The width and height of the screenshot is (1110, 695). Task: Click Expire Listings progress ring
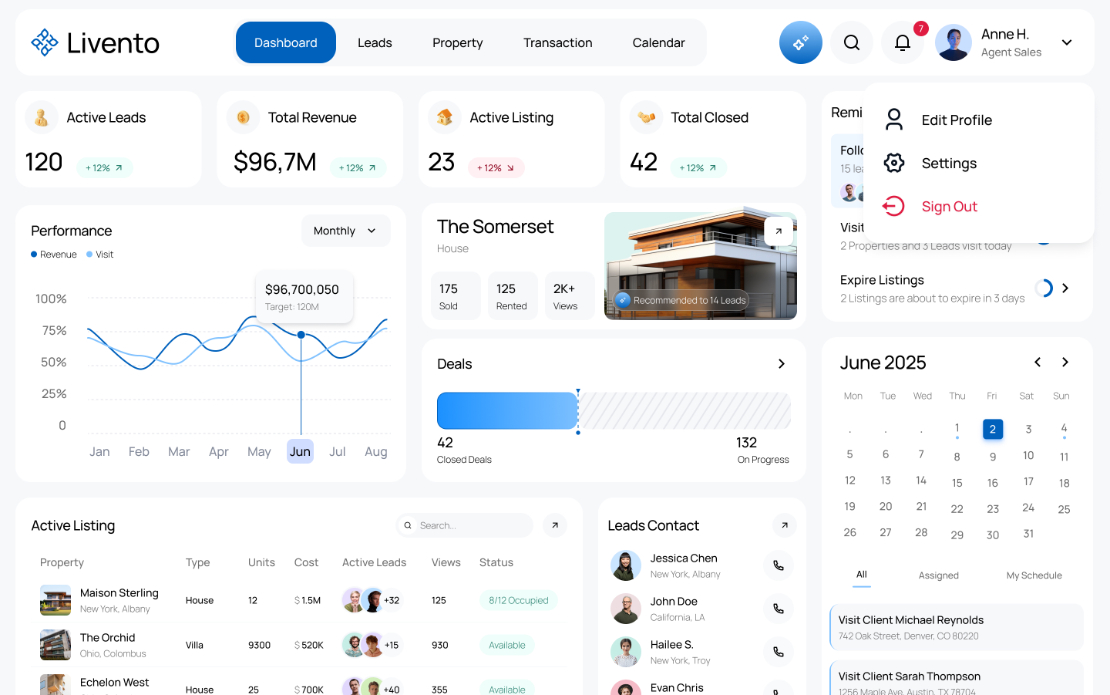tap(1043, 289)
